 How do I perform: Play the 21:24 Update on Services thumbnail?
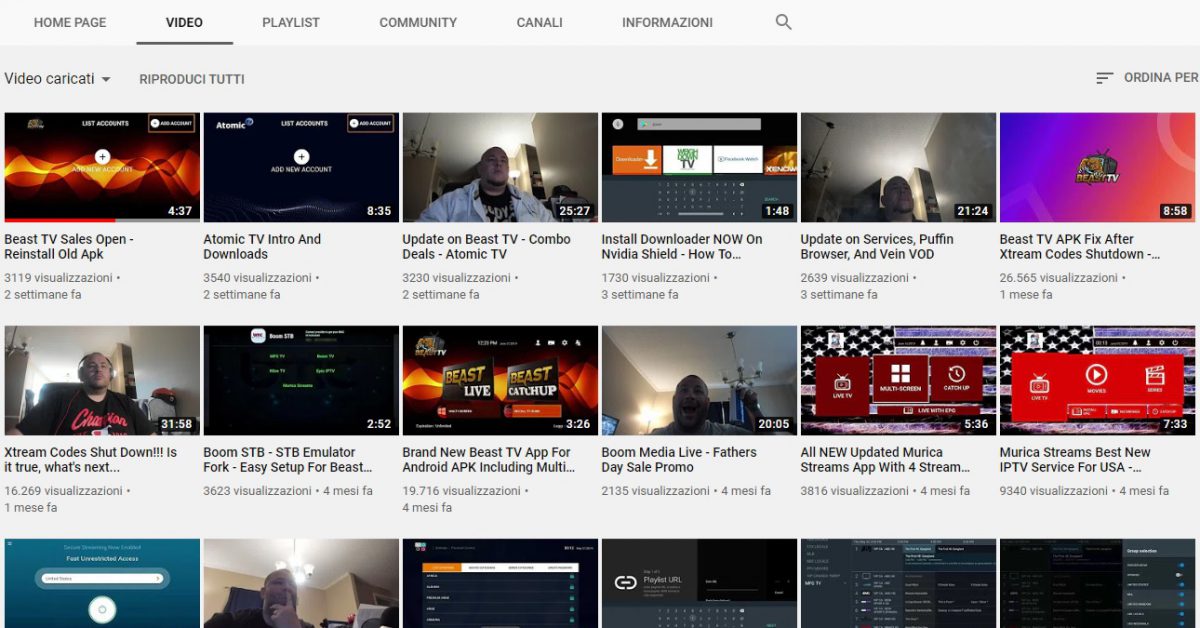tap(898, 167)
